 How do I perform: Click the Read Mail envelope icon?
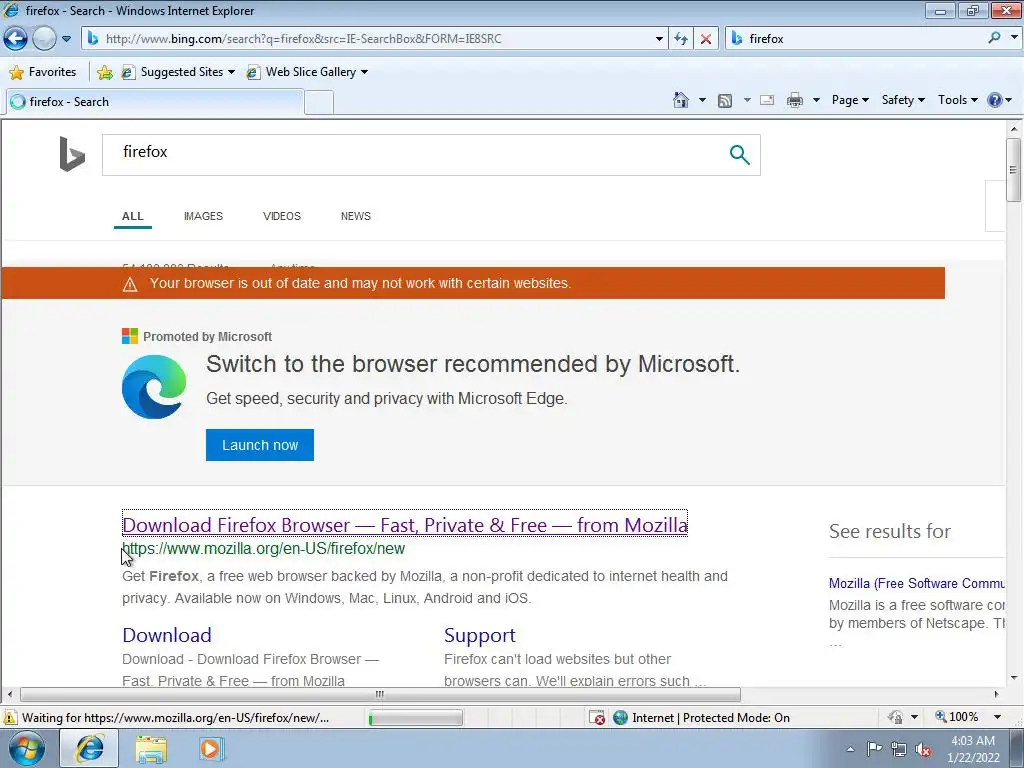click(767, 100)
